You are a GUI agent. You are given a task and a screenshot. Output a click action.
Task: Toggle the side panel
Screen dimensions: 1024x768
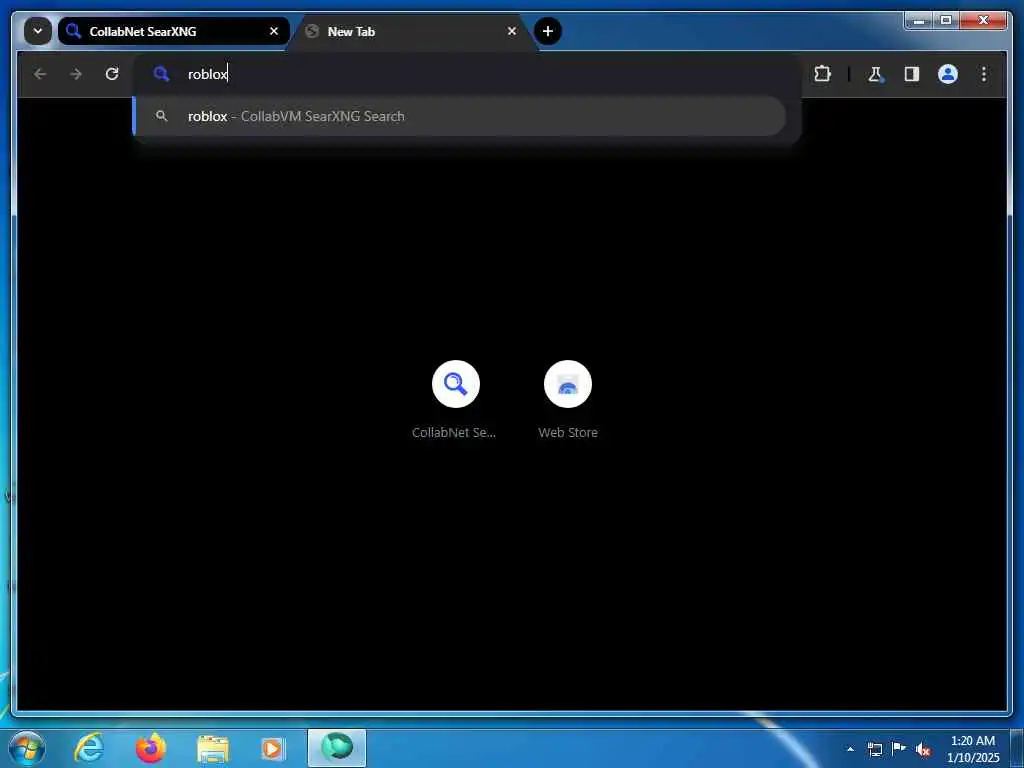[912, 74]
